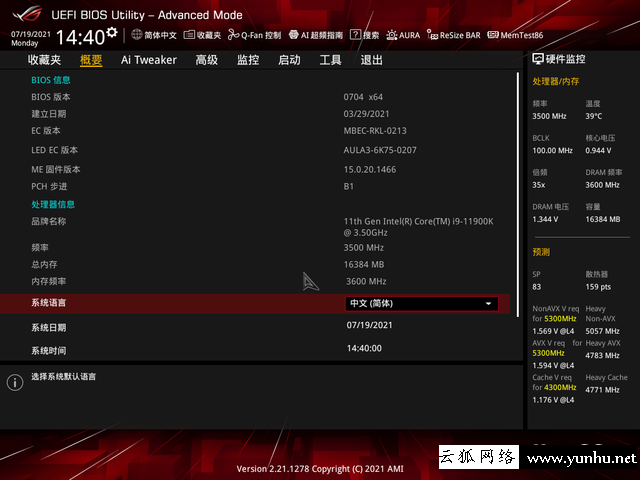Click temperature reading 39°C
This screenshot has width=640, height=480.
593,116
